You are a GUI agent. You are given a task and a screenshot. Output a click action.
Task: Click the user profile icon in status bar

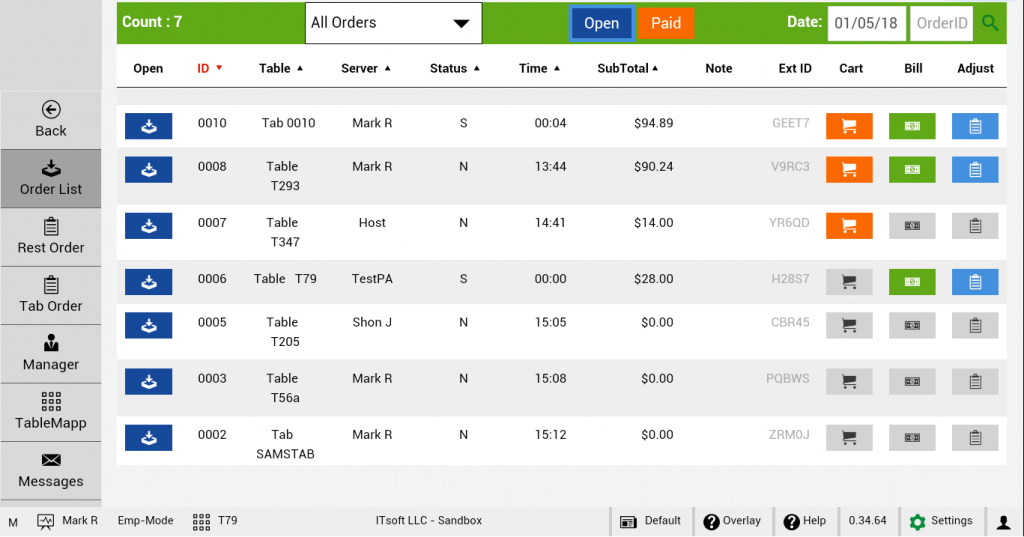(x=1004, y=521)
